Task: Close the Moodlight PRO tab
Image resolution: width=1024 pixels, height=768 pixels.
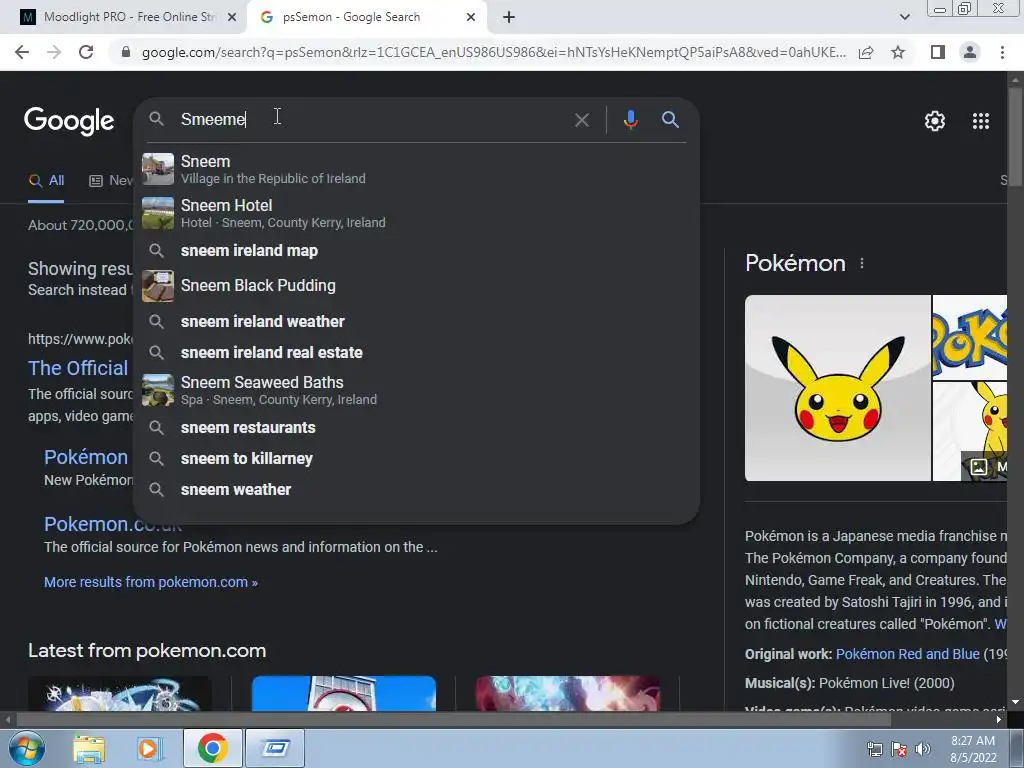Action: click(x=232, y=18)
